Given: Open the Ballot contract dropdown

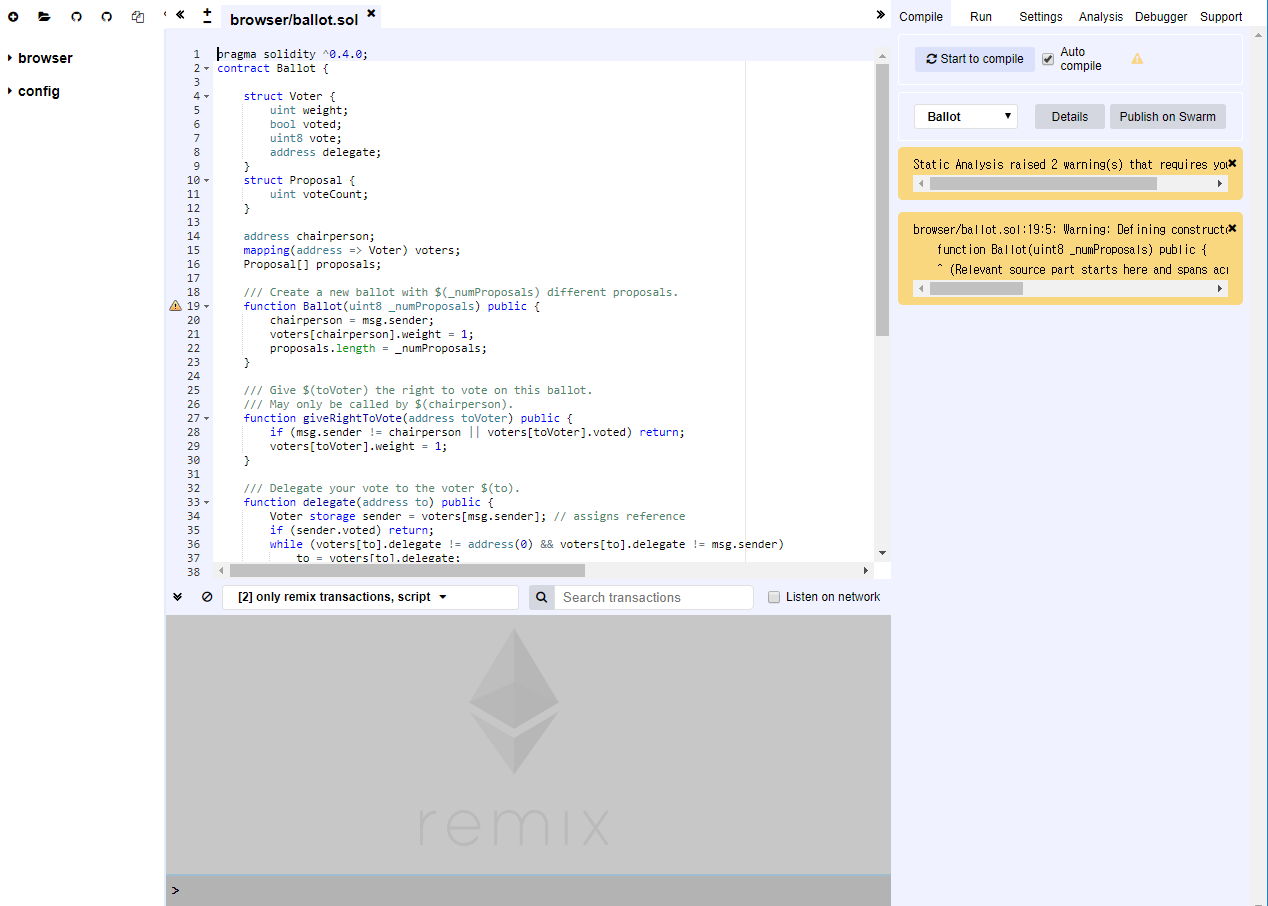Looking at the screenshot, I should (964, 116).
